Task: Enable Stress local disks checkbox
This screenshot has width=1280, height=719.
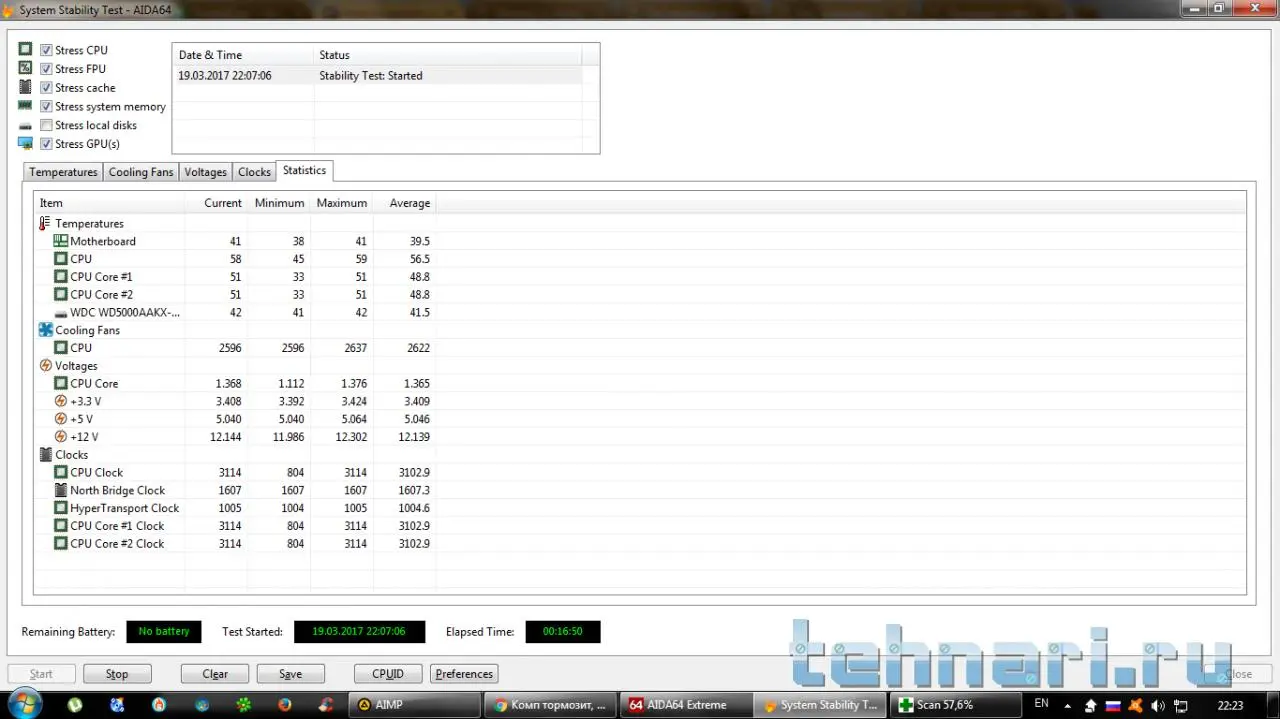Action: [46, 125]
